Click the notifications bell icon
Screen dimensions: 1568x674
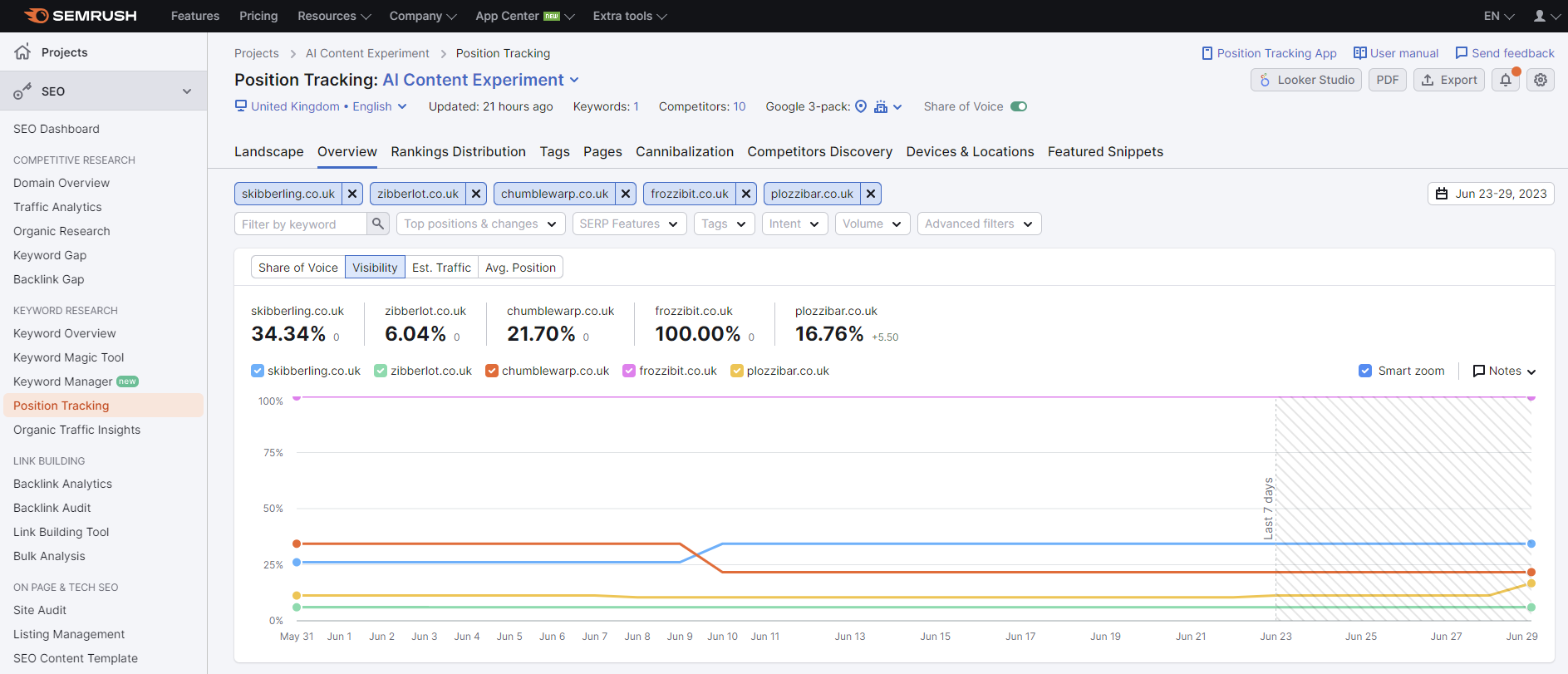(x=1505, y=80)
